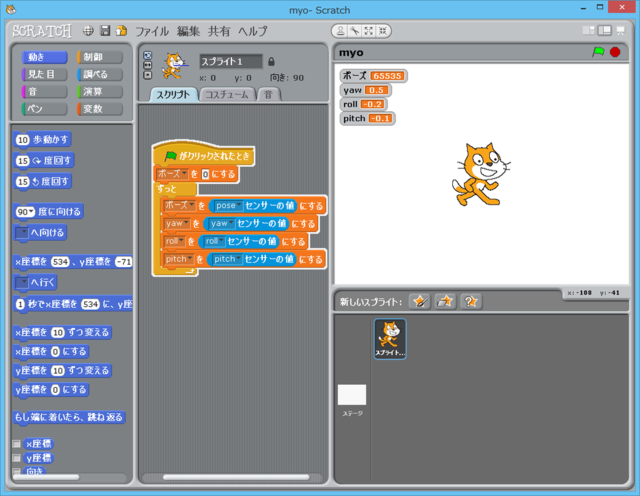Set rotation style to don't rotate
The image size is (640, 496).
148,75
